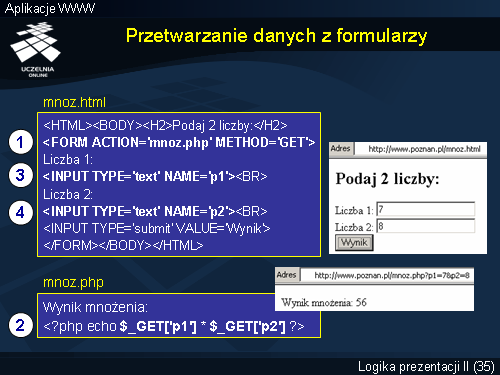
Task: Click the 'mnoz.html' file name label
Action: (x=74, y=102)
